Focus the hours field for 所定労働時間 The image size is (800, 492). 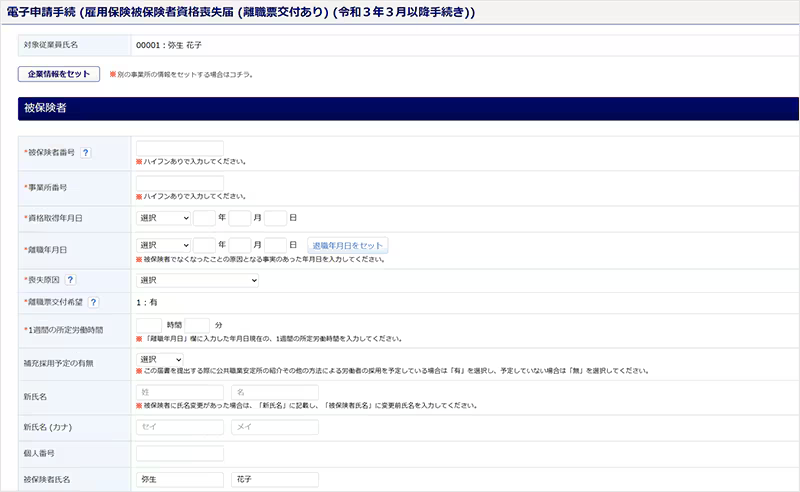point(148,325)
